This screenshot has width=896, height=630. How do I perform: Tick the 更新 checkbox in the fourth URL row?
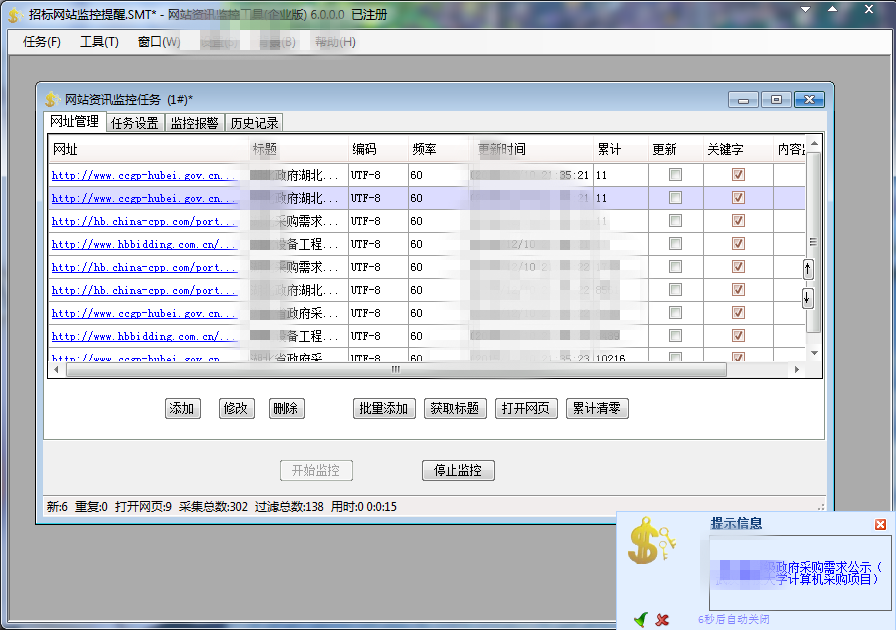[x=675, y=244]
